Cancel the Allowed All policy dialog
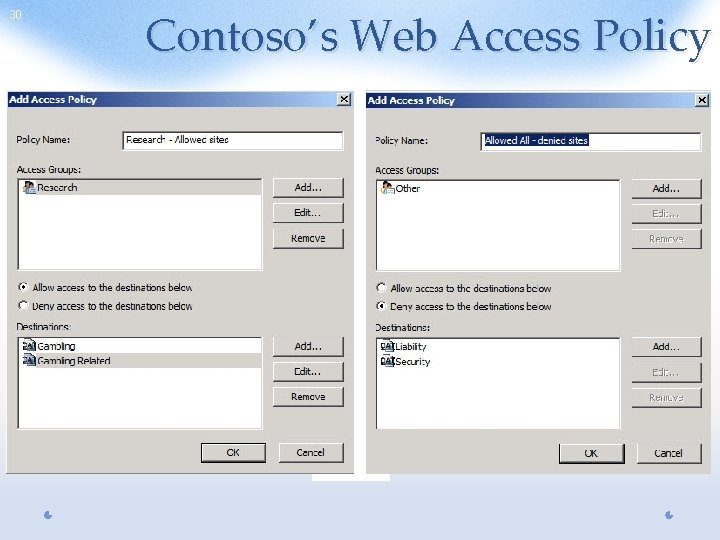Image resolution: width=720 pixels, height=540 pixels. (x=669, y=454)
